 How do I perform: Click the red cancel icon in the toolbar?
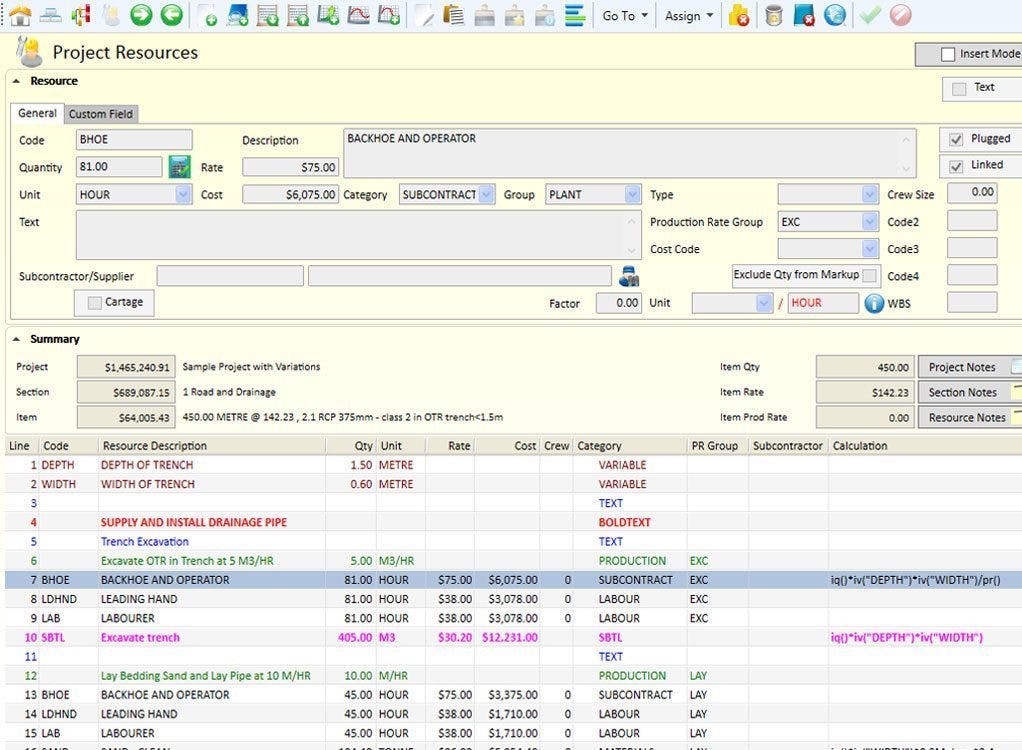pyautogui.click(x=901, y=15)
